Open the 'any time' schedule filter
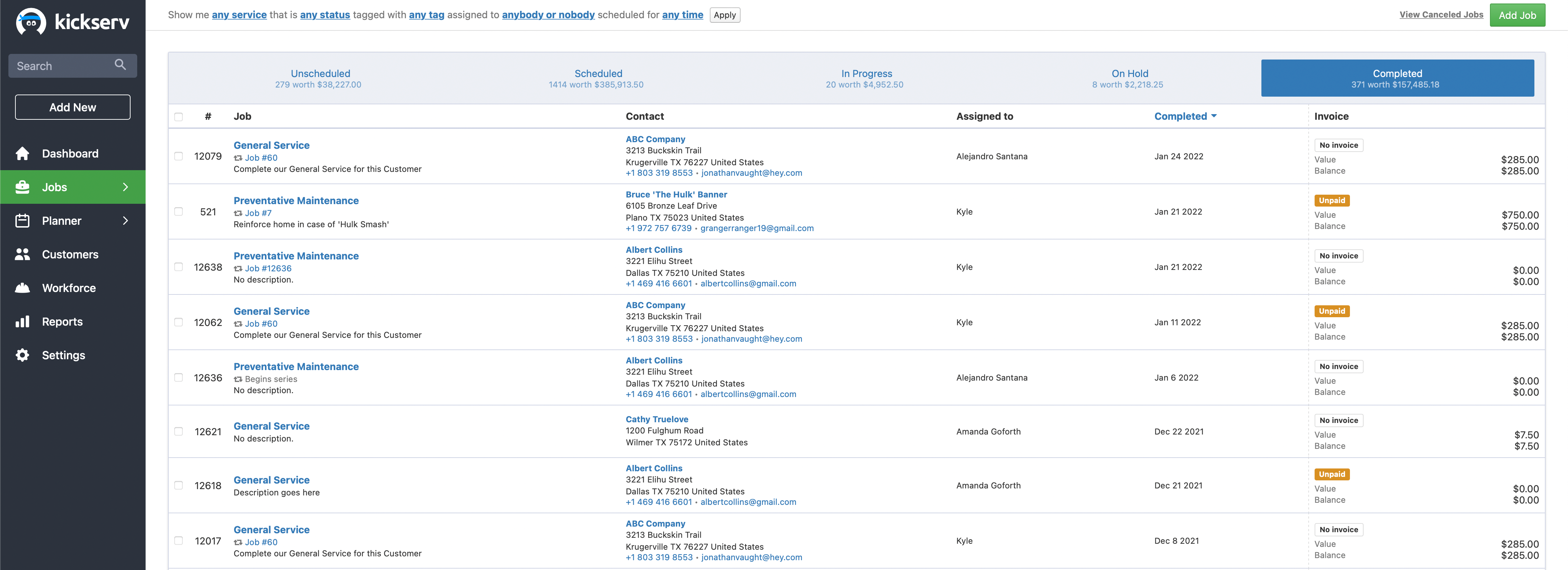This screenshot has width=1568, height=570. (x=682, y=15)
